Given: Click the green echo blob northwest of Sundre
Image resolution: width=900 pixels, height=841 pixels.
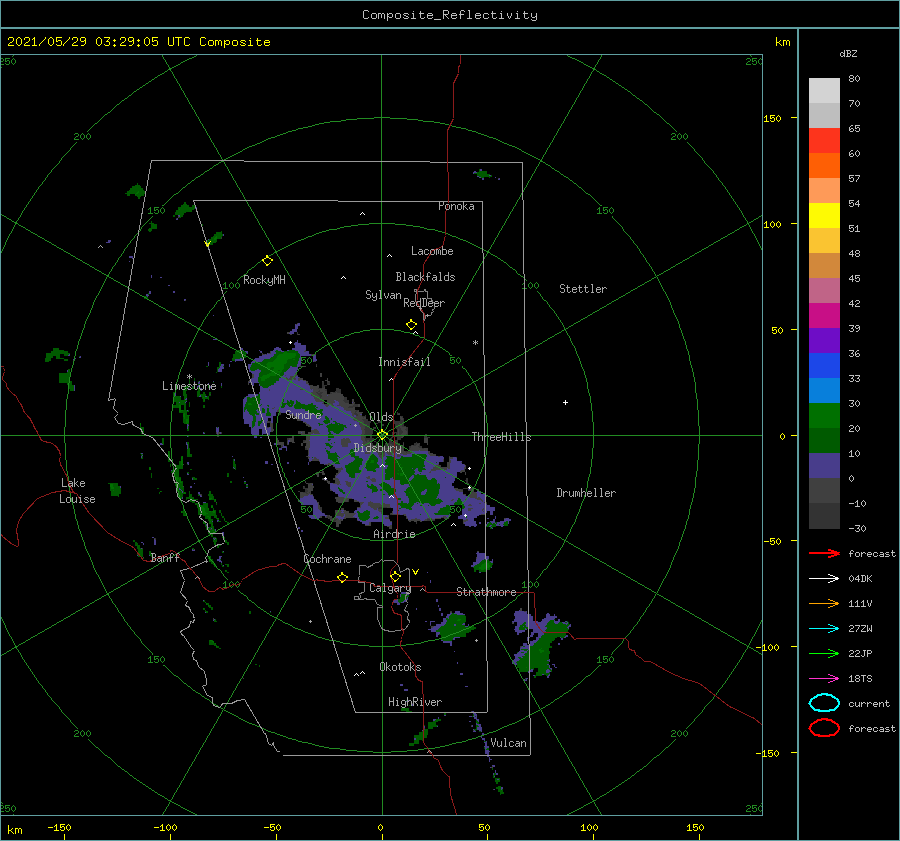Looking at the screenshot, I should coord(279,366).
